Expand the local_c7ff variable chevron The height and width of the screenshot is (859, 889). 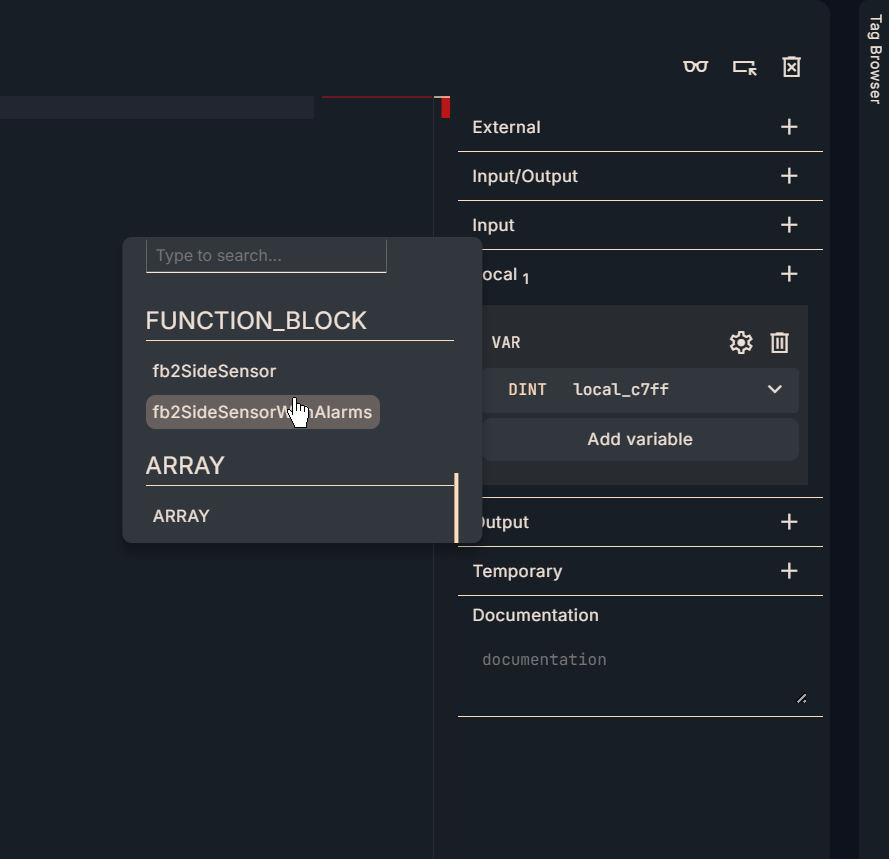point(775,390)
